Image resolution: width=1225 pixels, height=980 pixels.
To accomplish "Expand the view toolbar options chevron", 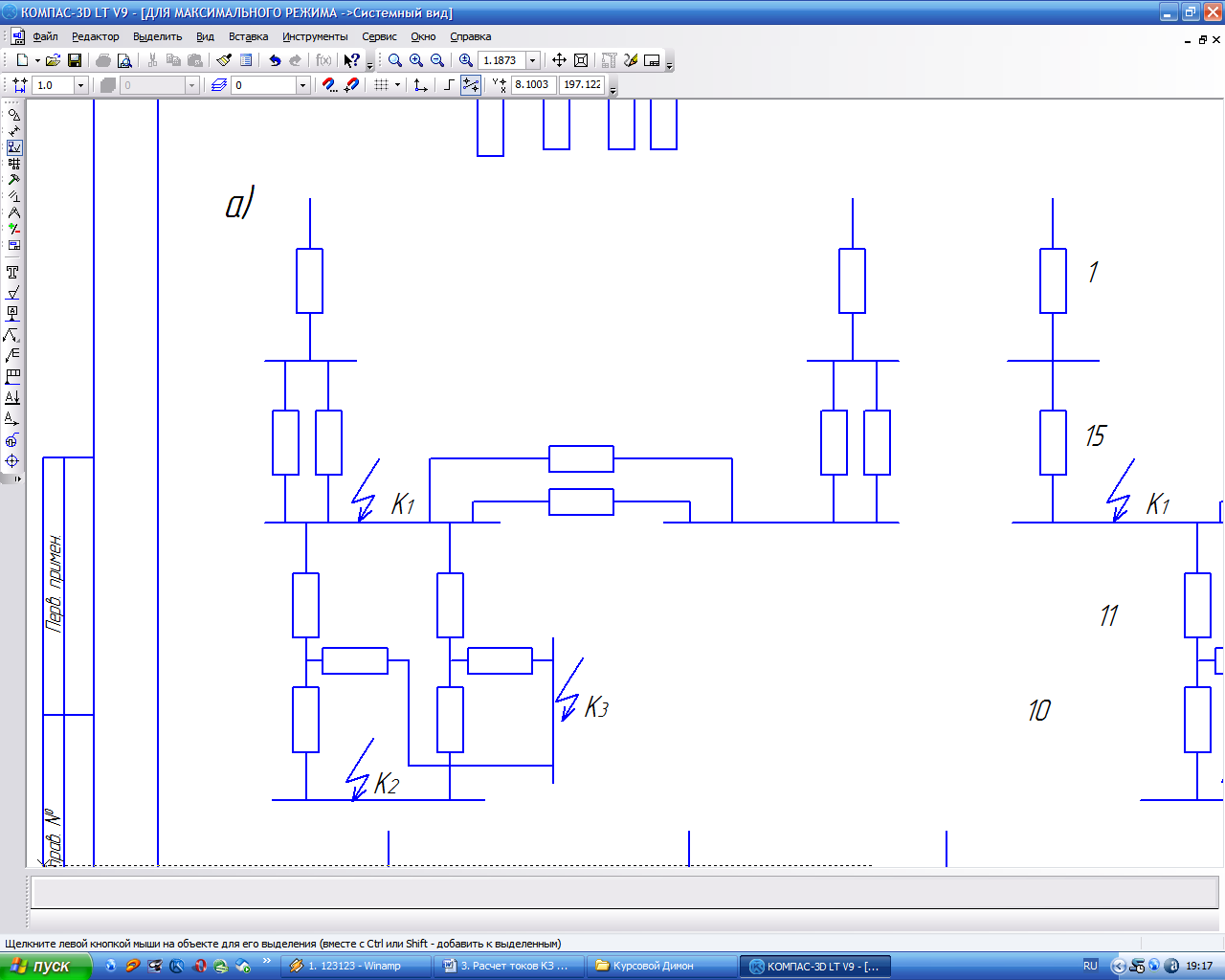I will click(669, 63).
